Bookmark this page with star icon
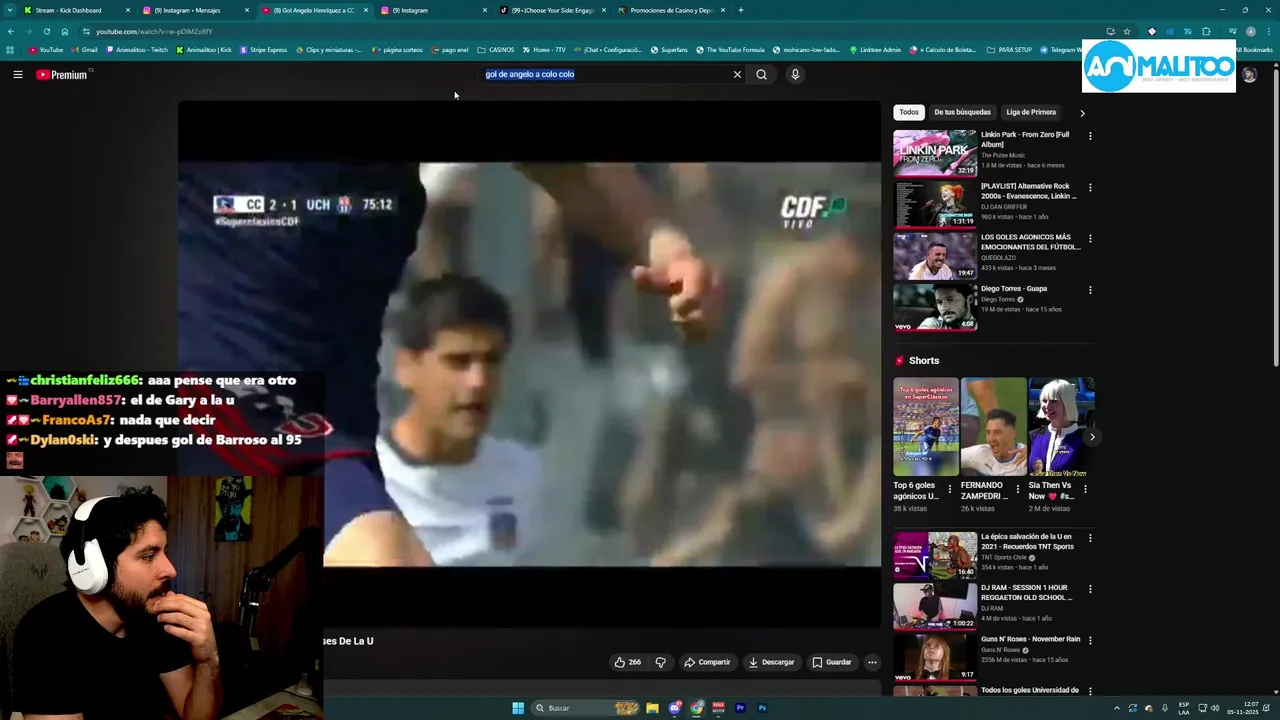Viewport: 1280px width, 720px height. click(x=1127, y=31)
